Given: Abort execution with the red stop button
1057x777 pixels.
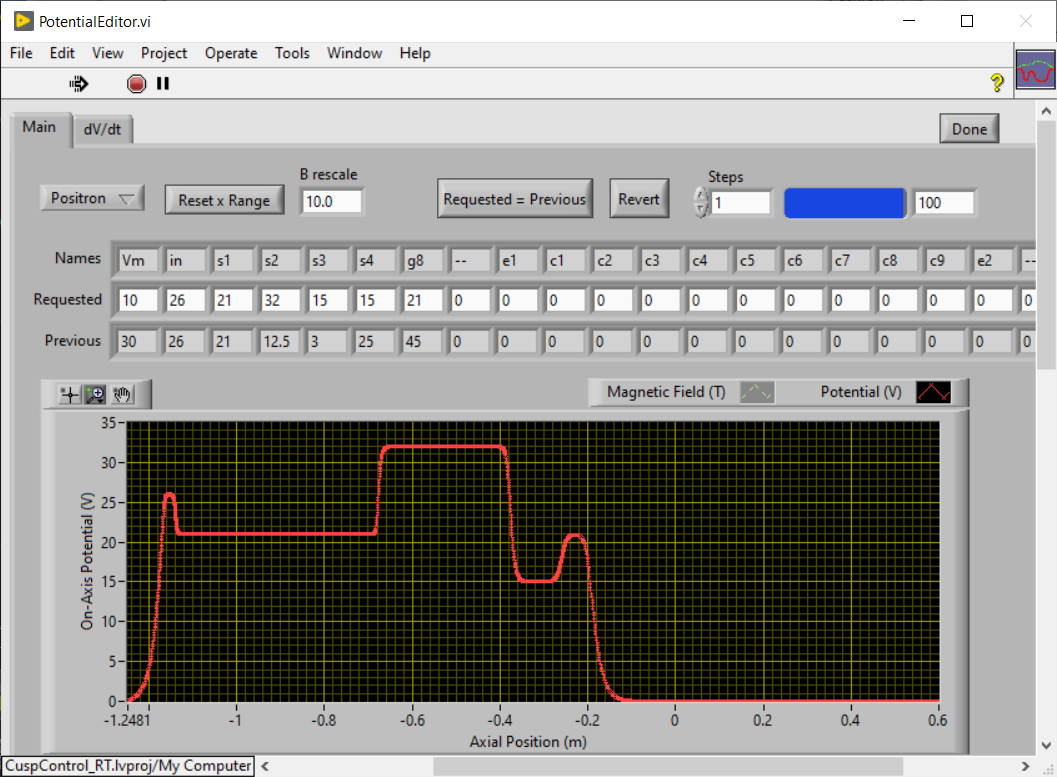Looking at the screenshot, I should [136, 84].
